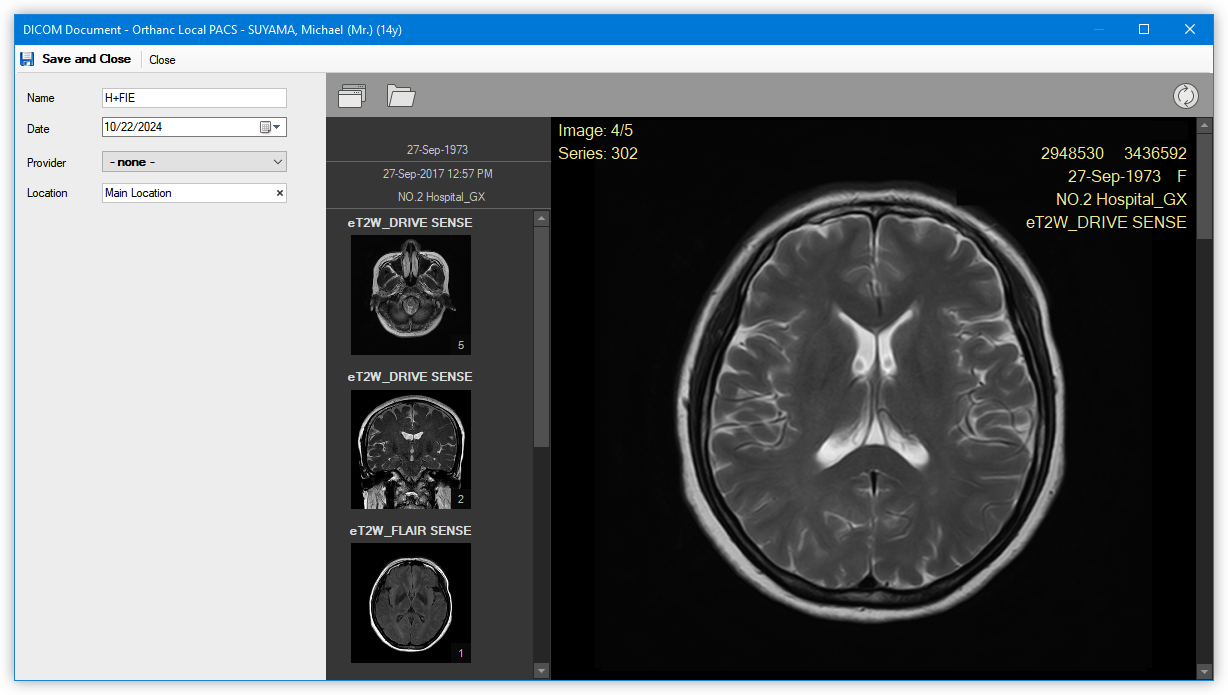Image resolution: width=1228 pixels, height=695 pixels.
Task: Expand the 27-Sep-1973 study entry
Action: (x=437, y=150)
